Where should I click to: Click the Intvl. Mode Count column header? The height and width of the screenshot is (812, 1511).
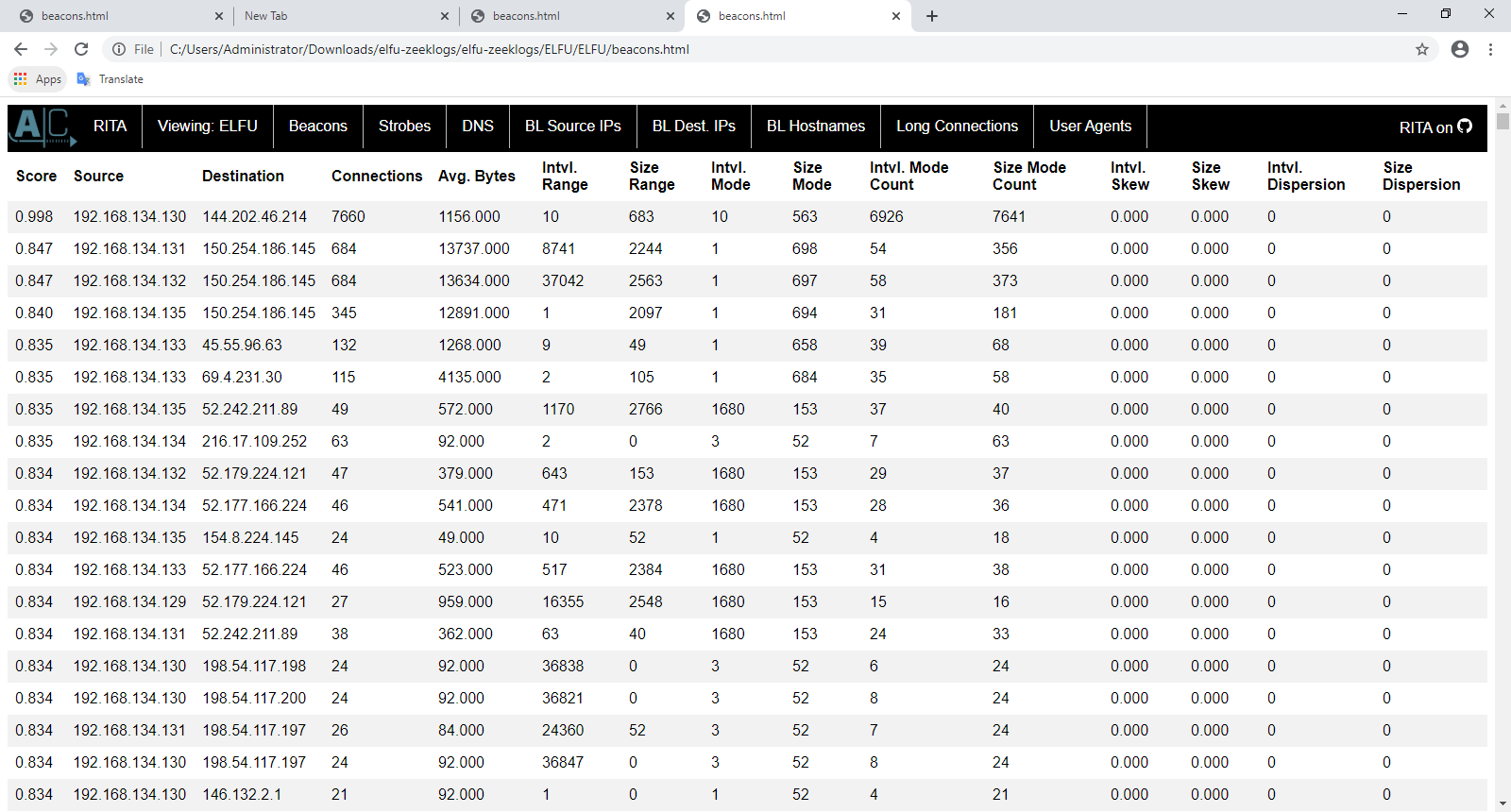click(908, 177)
